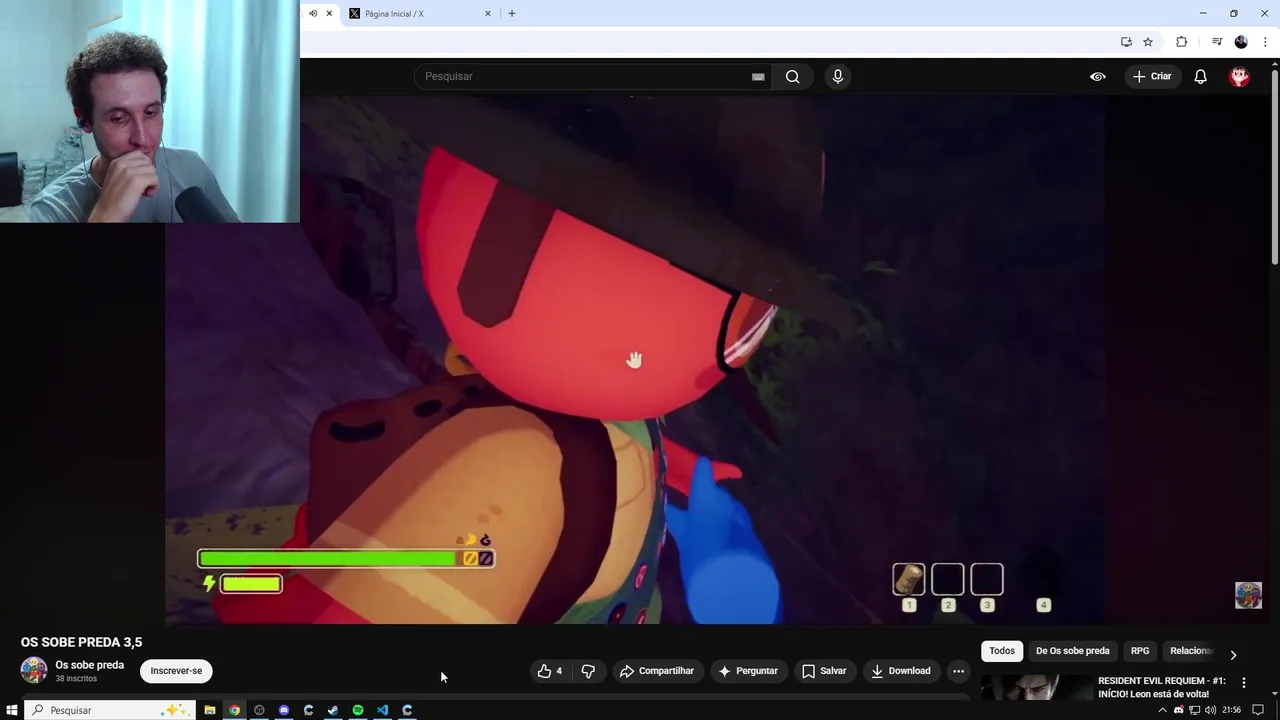Image resolution: width=1280 pixels, height=720 pixels.
Task: Click the YouTube search magnifier button
Action: (x=792, y=76)
